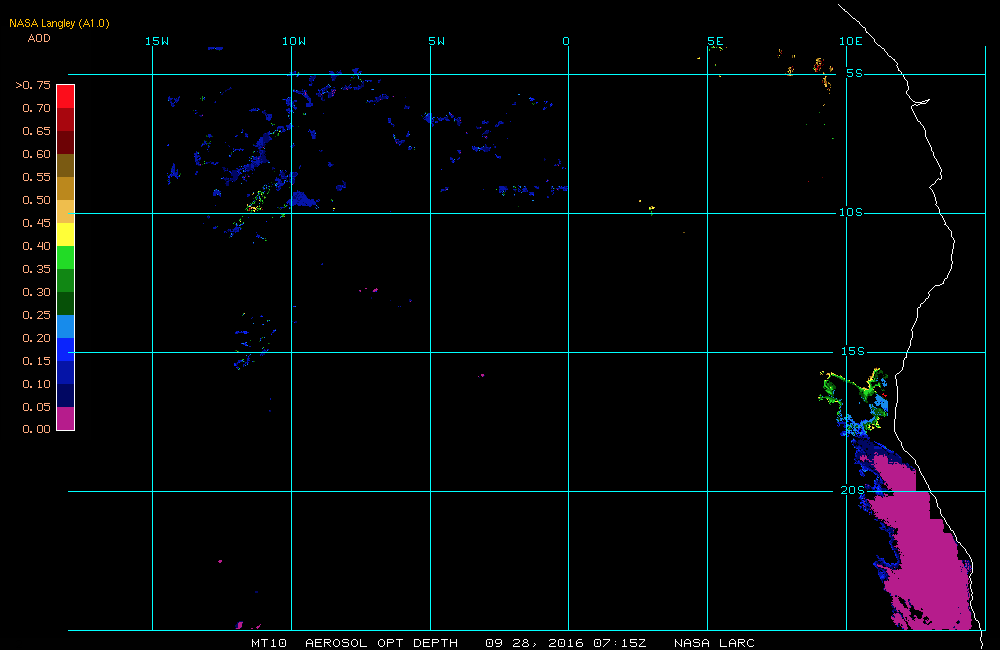Click the 15S latitude label
Screen dimensions: 1000x650
(x=853, y=351)
